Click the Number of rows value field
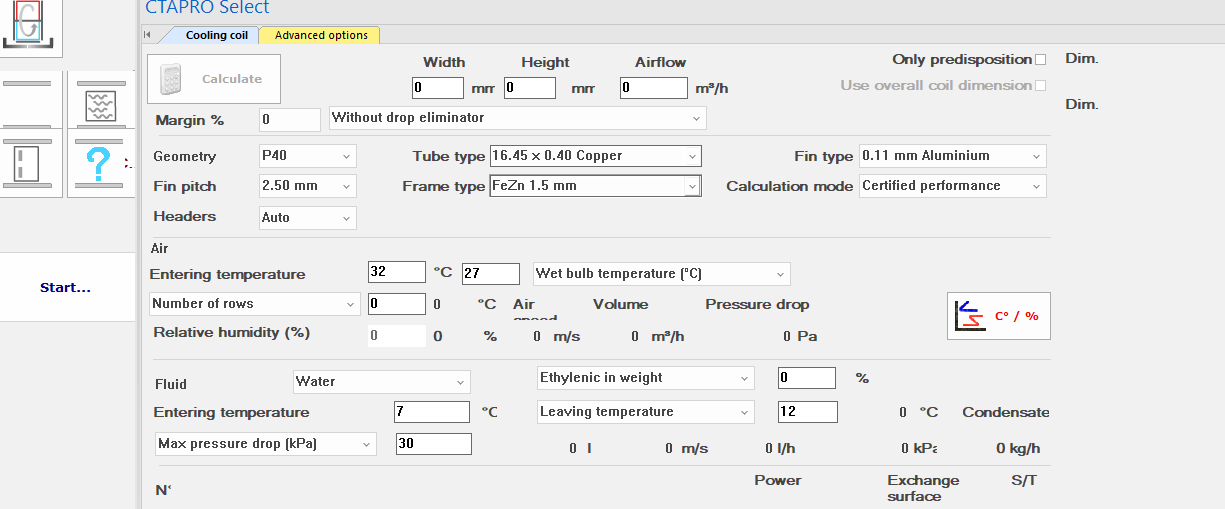This screenshot has height=509, width=1225. tap(397, 304)
